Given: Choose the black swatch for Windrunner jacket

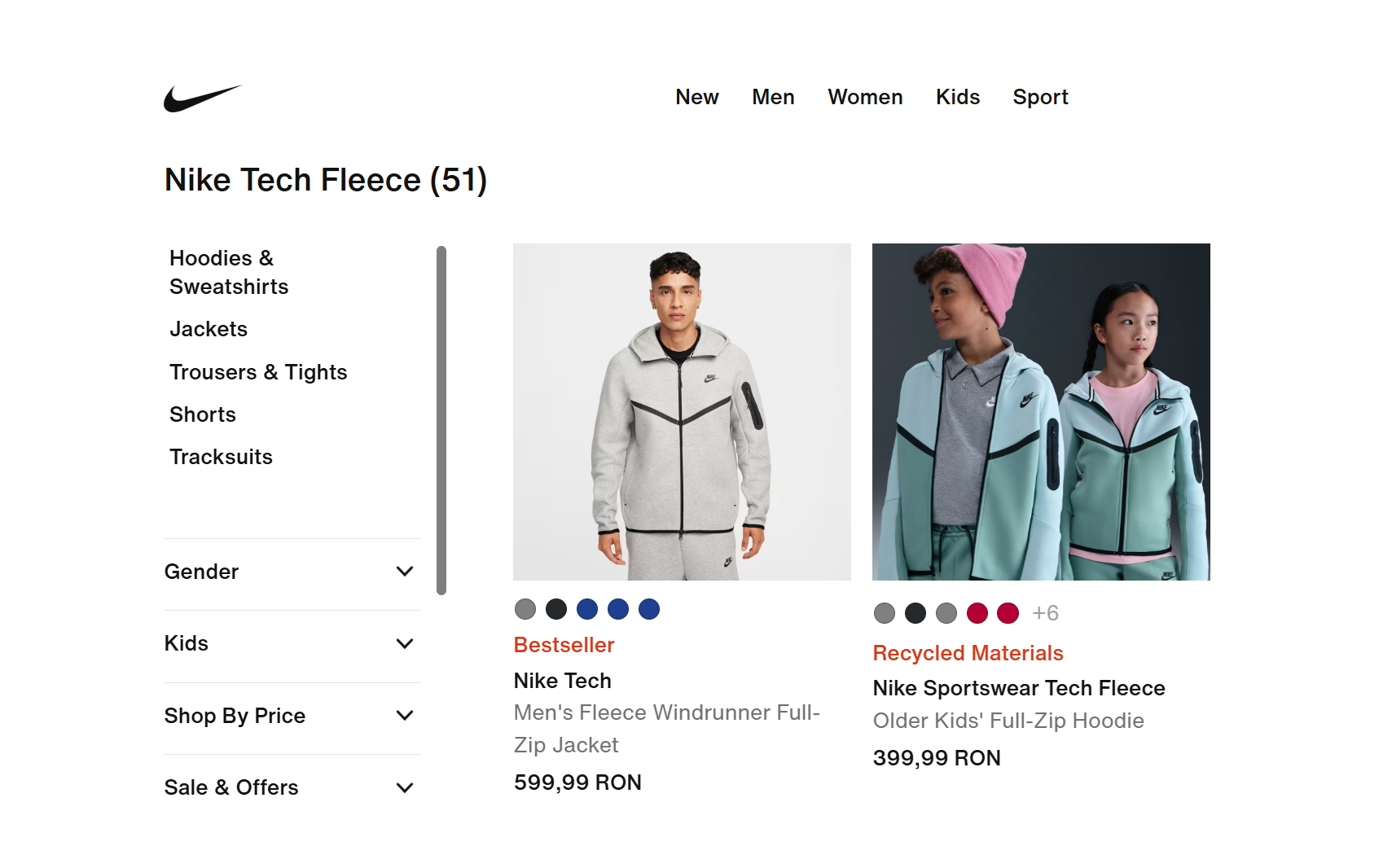Looking at the screenshot, I should click(x=556, y=609).
